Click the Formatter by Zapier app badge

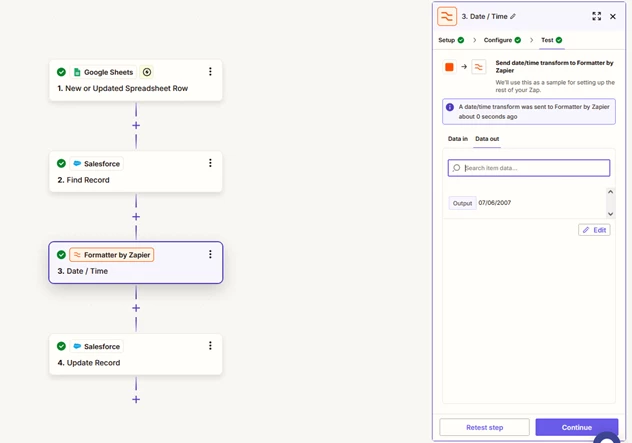click(112, 255)
